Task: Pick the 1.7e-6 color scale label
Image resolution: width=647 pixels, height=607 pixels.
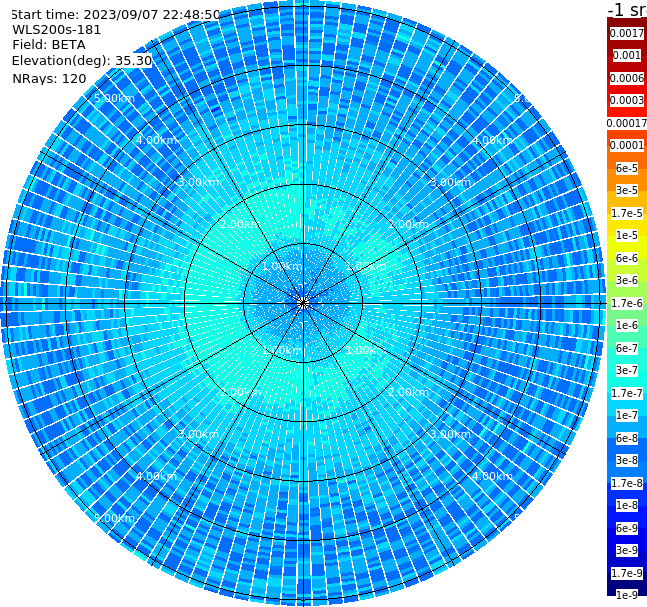Action: point(627,303)
